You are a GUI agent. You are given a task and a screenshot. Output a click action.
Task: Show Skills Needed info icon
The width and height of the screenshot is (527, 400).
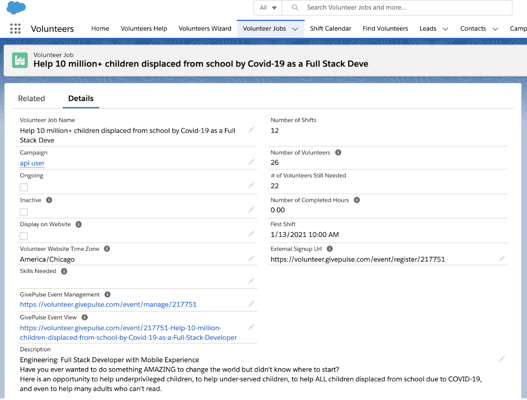point(64,271)
